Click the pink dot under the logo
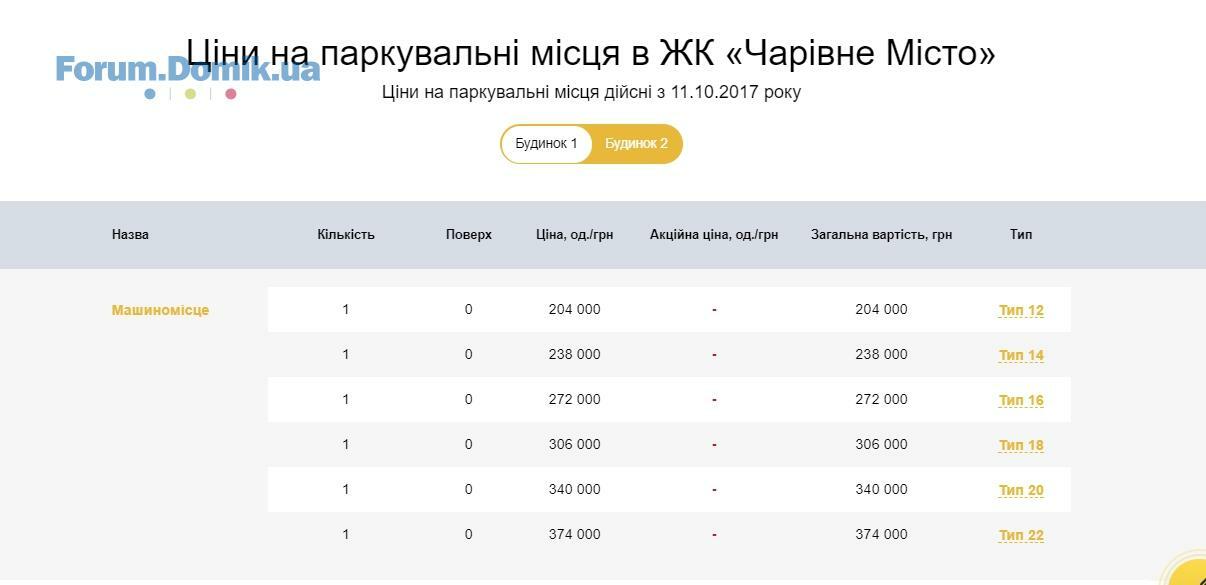This screenshot has height=585, width=1206. [231, 94]
